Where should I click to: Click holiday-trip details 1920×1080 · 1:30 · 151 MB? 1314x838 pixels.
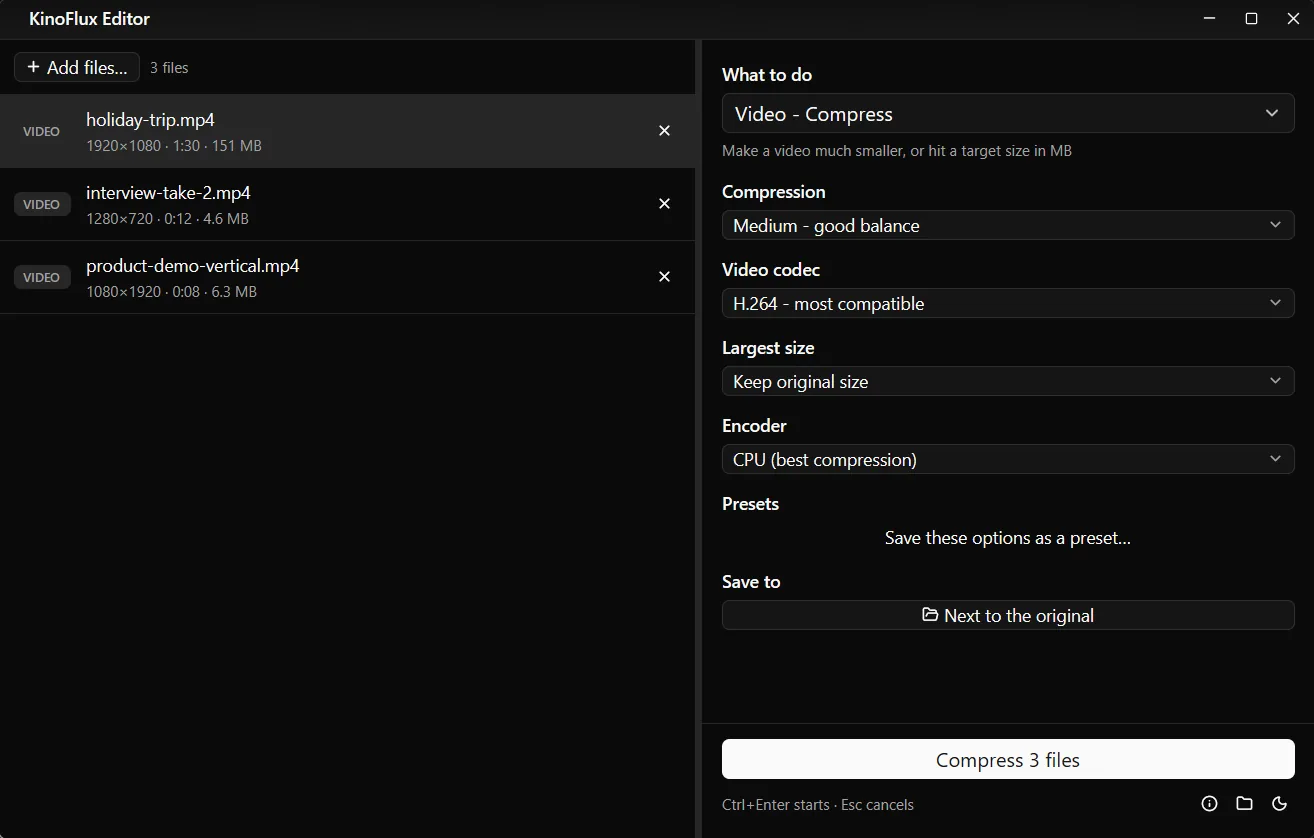click(174, 146)
